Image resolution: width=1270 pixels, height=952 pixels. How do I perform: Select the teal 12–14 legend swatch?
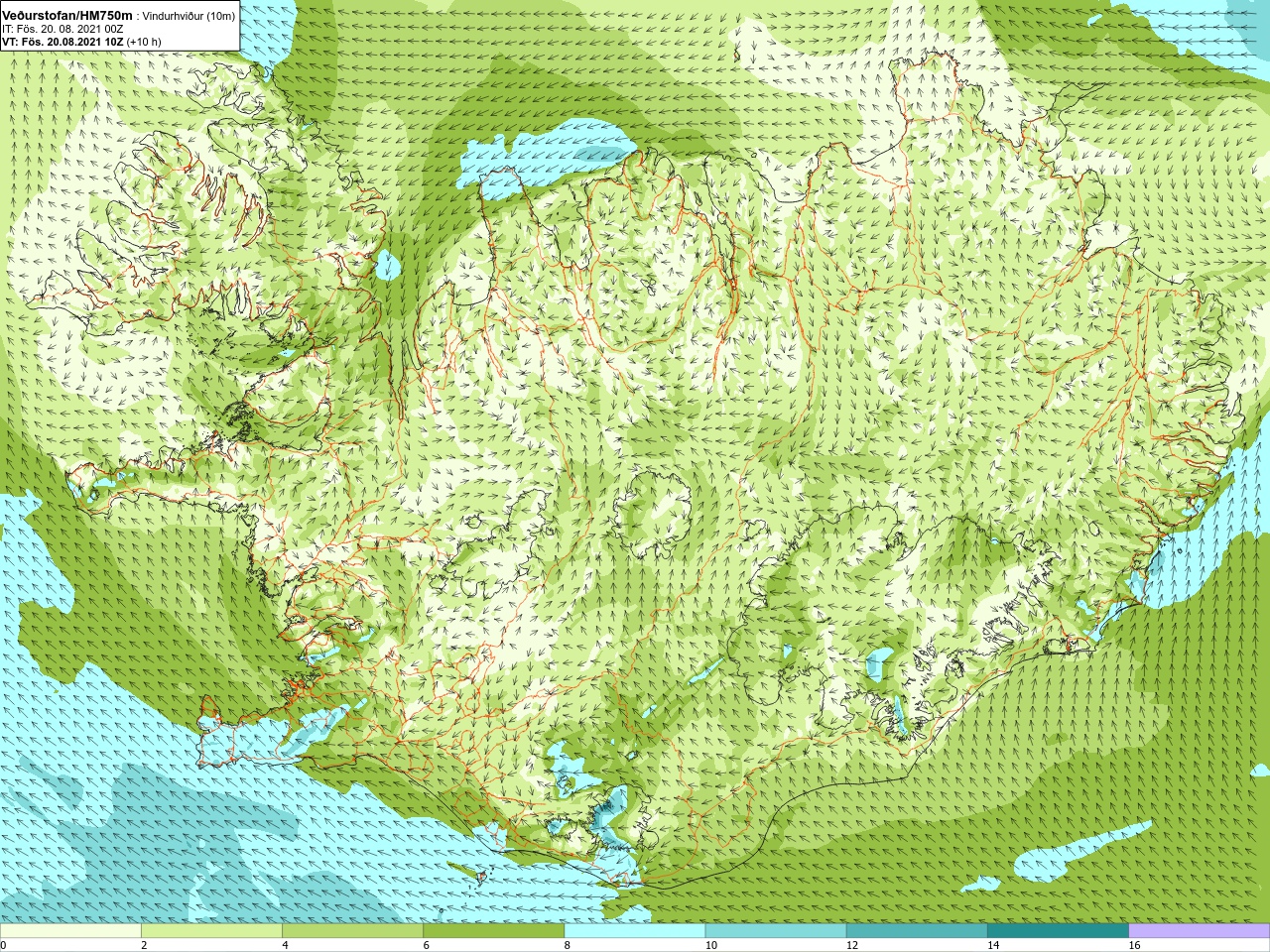916,931
